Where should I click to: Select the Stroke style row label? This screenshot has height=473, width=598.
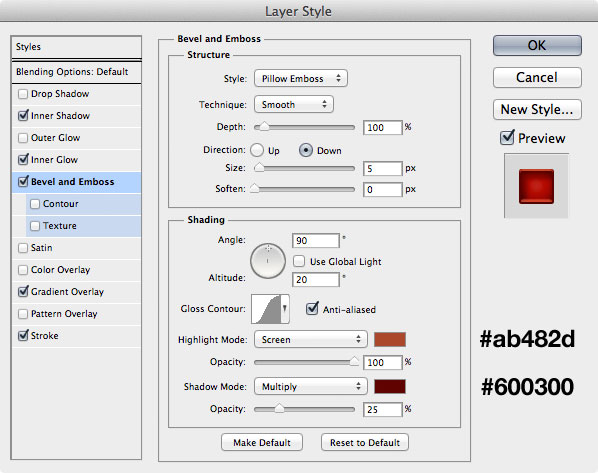point(45,336)
